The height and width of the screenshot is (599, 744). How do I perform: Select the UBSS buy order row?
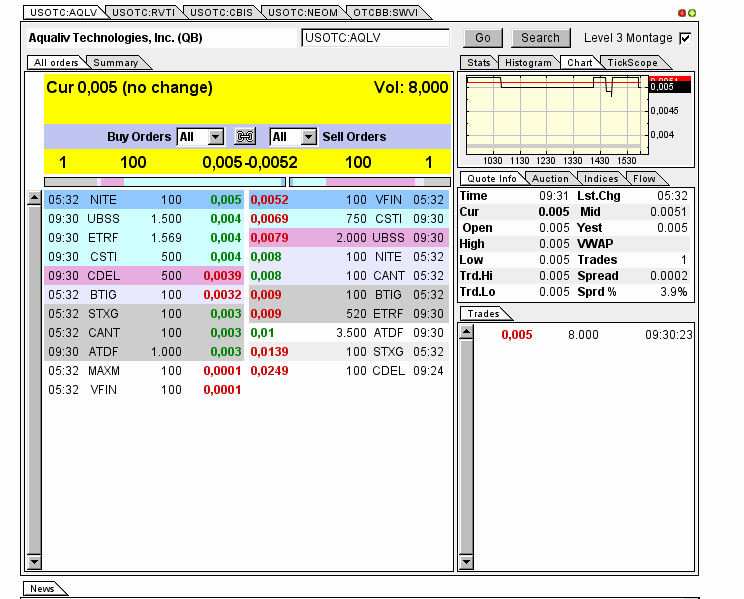(144, 219)
